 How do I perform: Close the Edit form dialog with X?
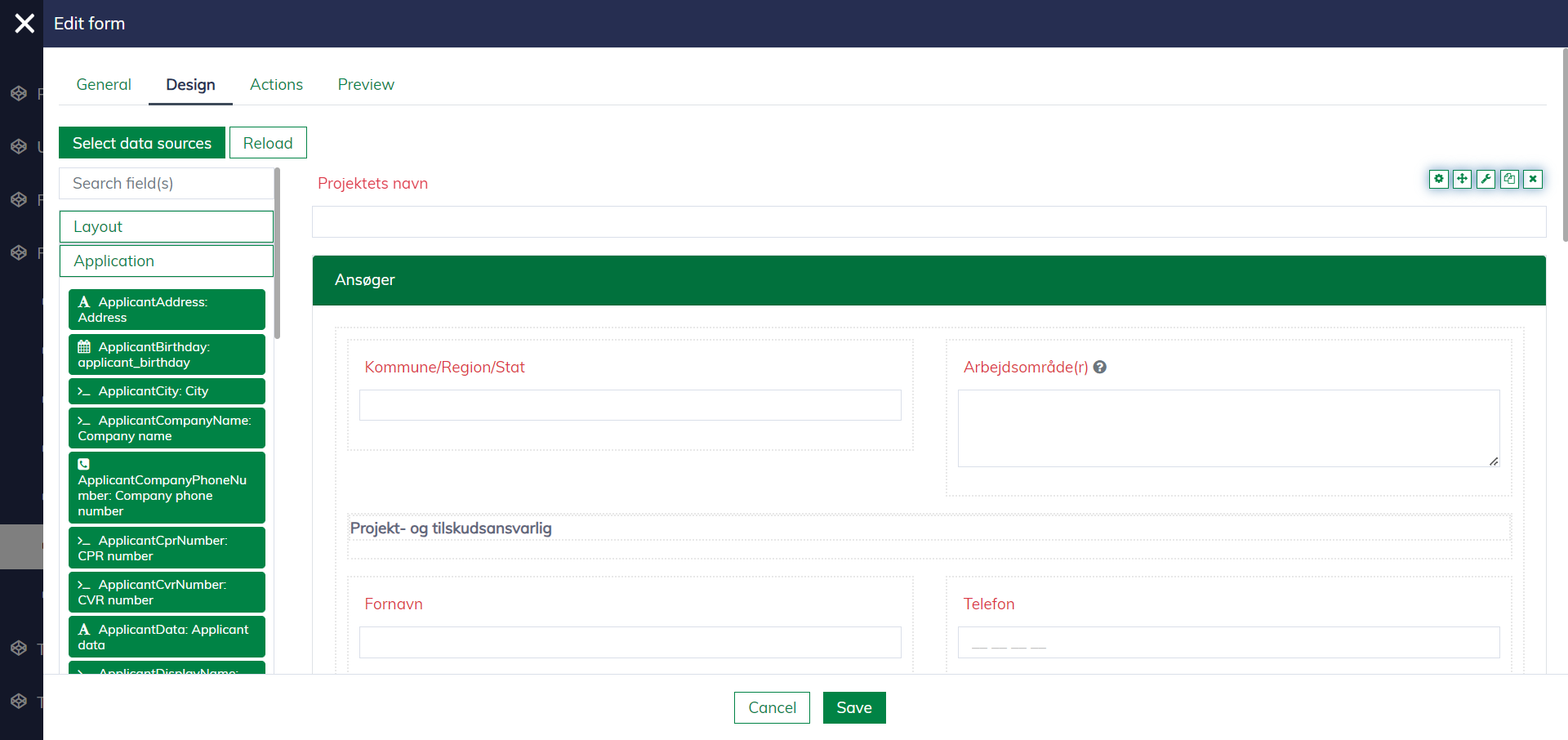click(24, 24)
